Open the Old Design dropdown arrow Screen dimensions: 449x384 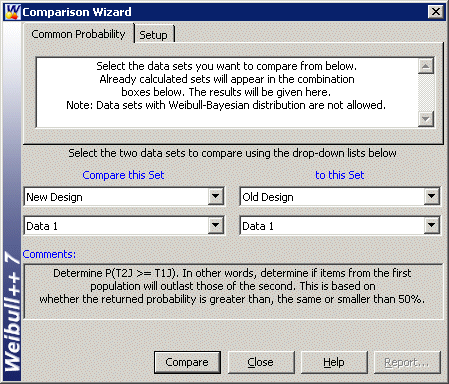(432, 197)
